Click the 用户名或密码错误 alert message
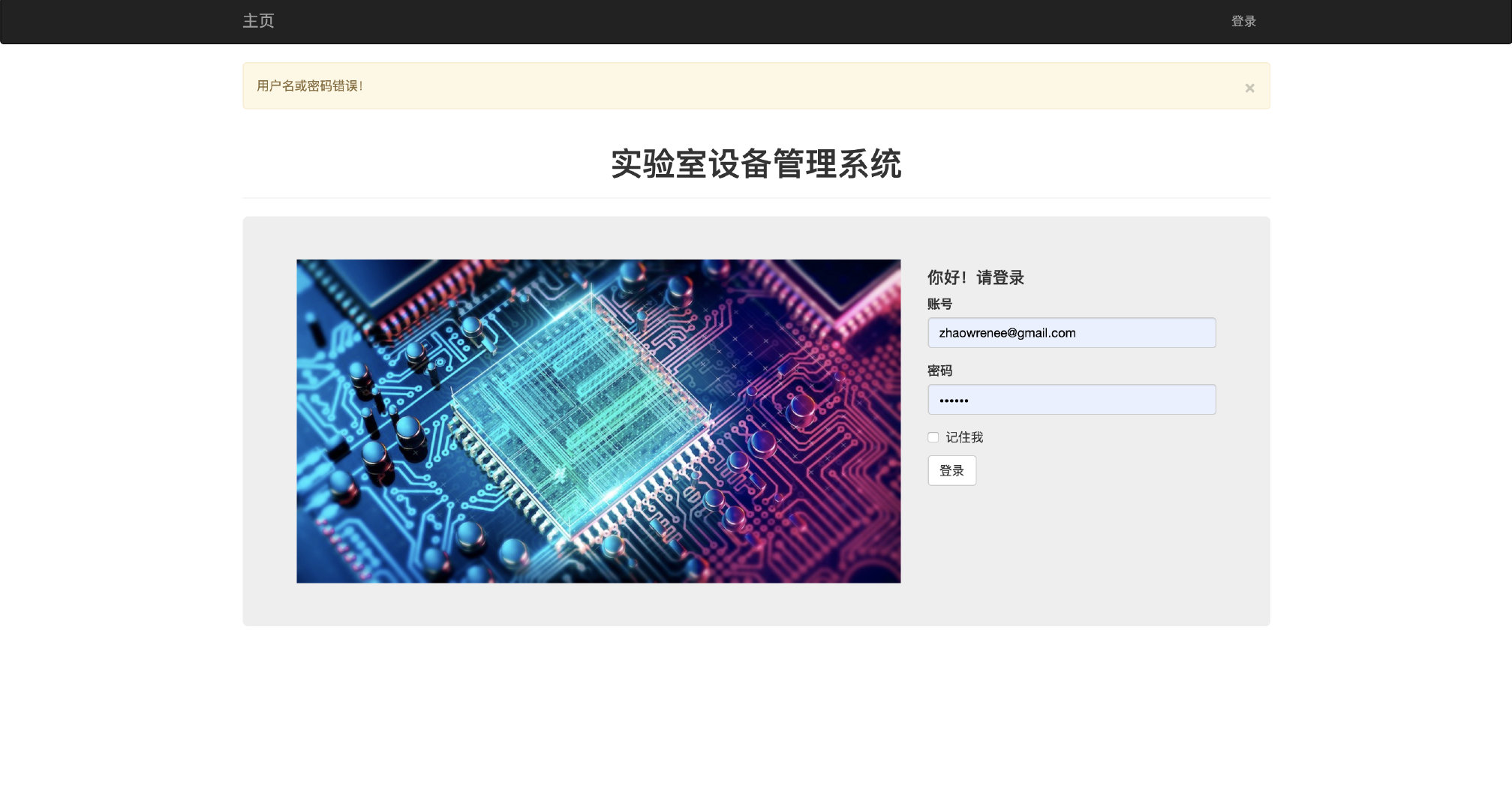1512x810 pixels. [310, 86]
